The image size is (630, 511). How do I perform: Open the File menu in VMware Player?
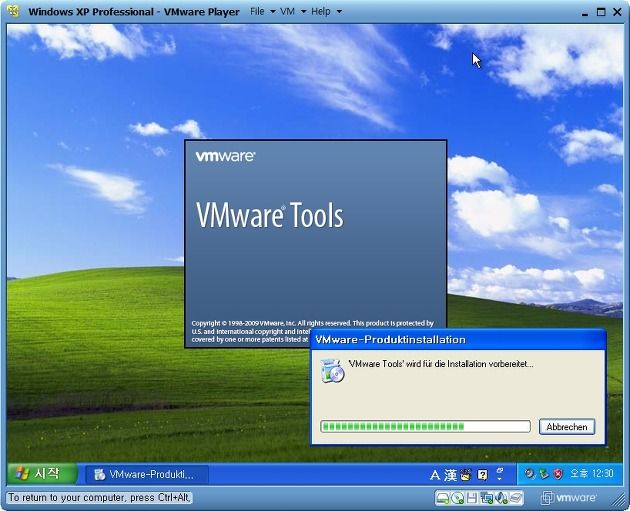[x=257, y=12]
